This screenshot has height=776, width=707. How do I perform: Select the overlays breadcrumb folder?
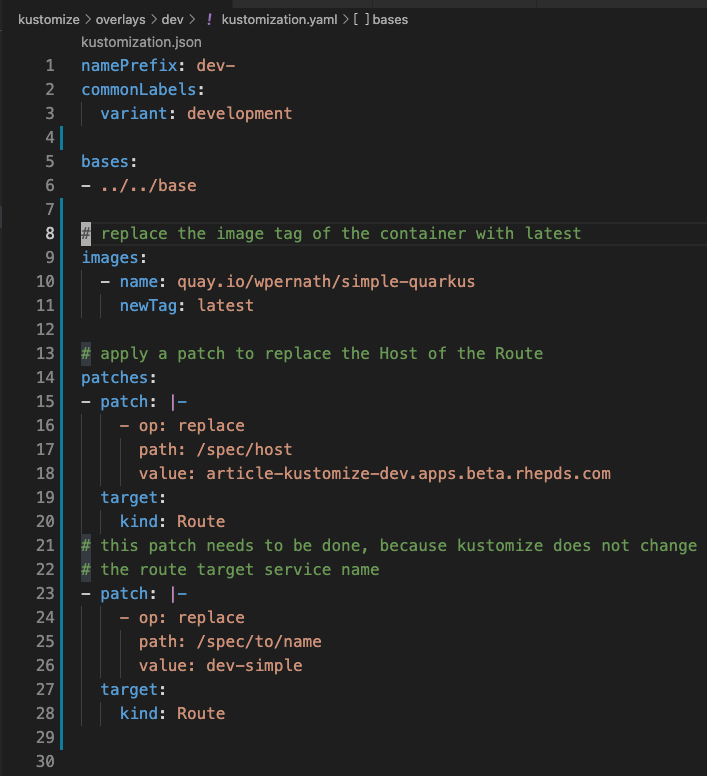pos(120,20)
